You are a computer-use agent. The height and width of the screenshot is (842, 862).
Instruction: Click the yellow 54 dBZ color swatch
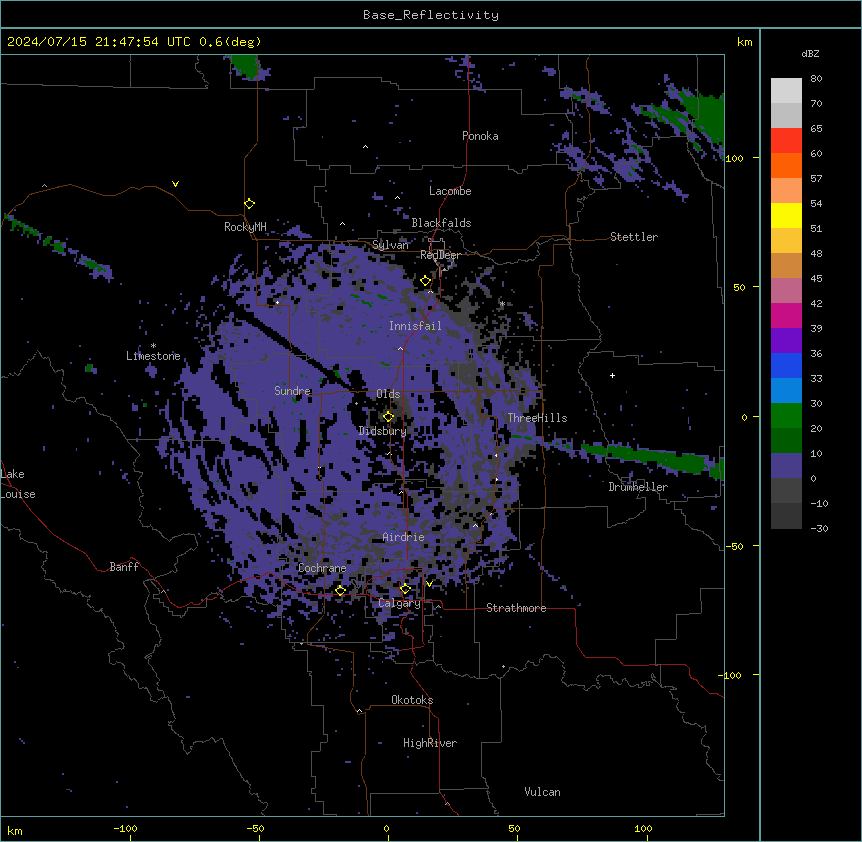786,215
